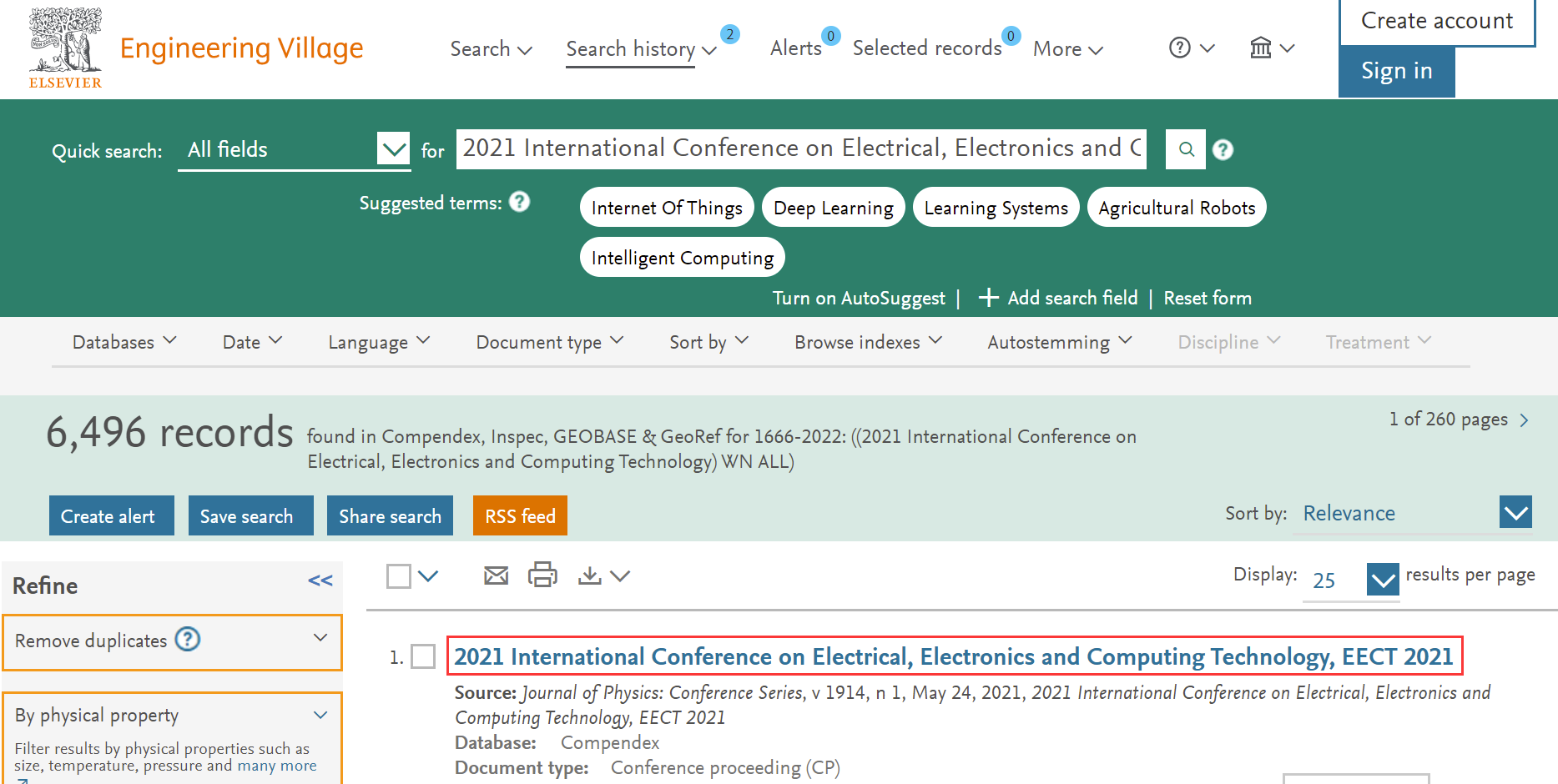Open the More menu

pyautogui.click(x=1068, y=49)
